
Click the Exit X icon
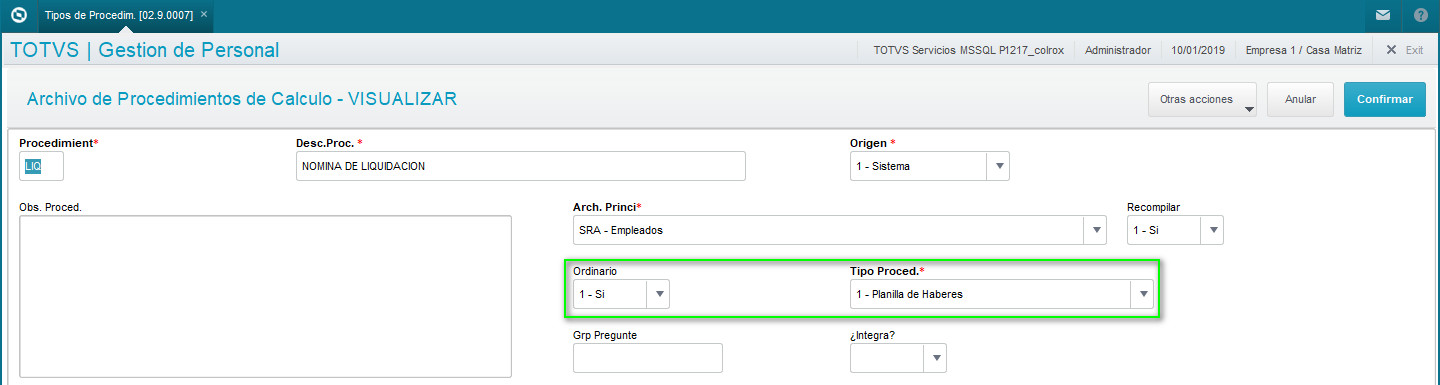[1391, 49]
